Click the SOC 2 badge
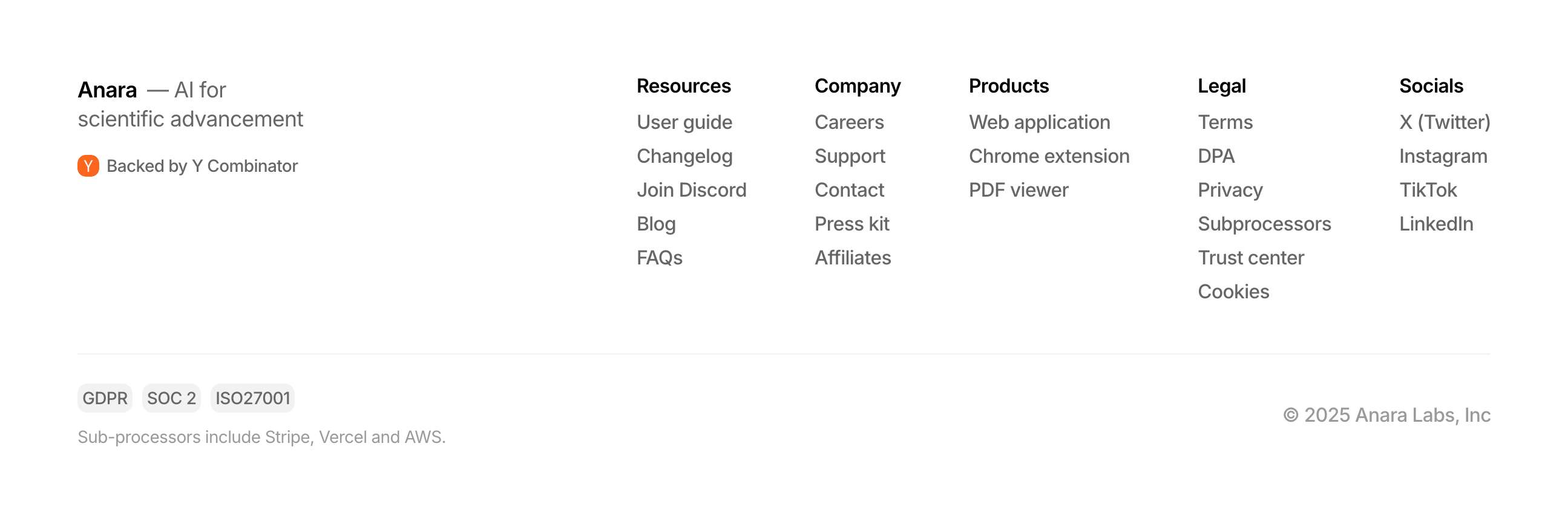Viewport: 1568px width, 524px height. [171, 398]
